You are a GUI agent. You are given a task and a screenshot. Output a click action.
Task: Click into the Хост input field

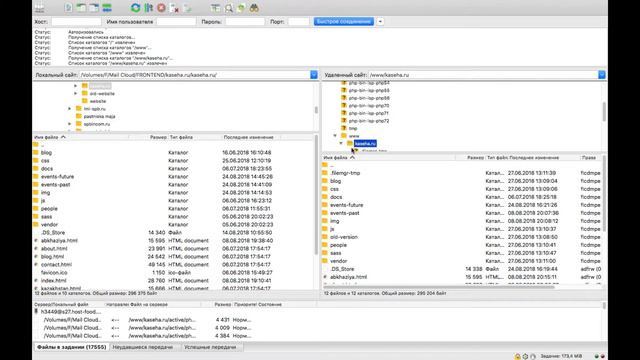click(x=76, y=22)
